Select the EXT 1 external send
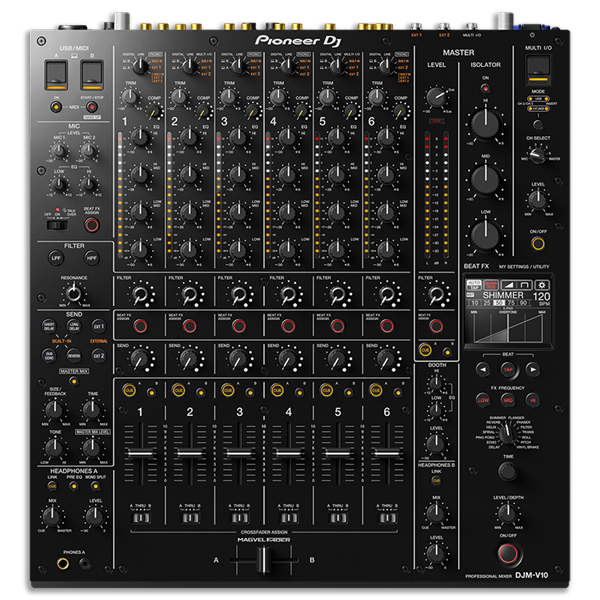The width and height of the screenshot is (600, 600). pyautogui.click(x=99, y=326)
